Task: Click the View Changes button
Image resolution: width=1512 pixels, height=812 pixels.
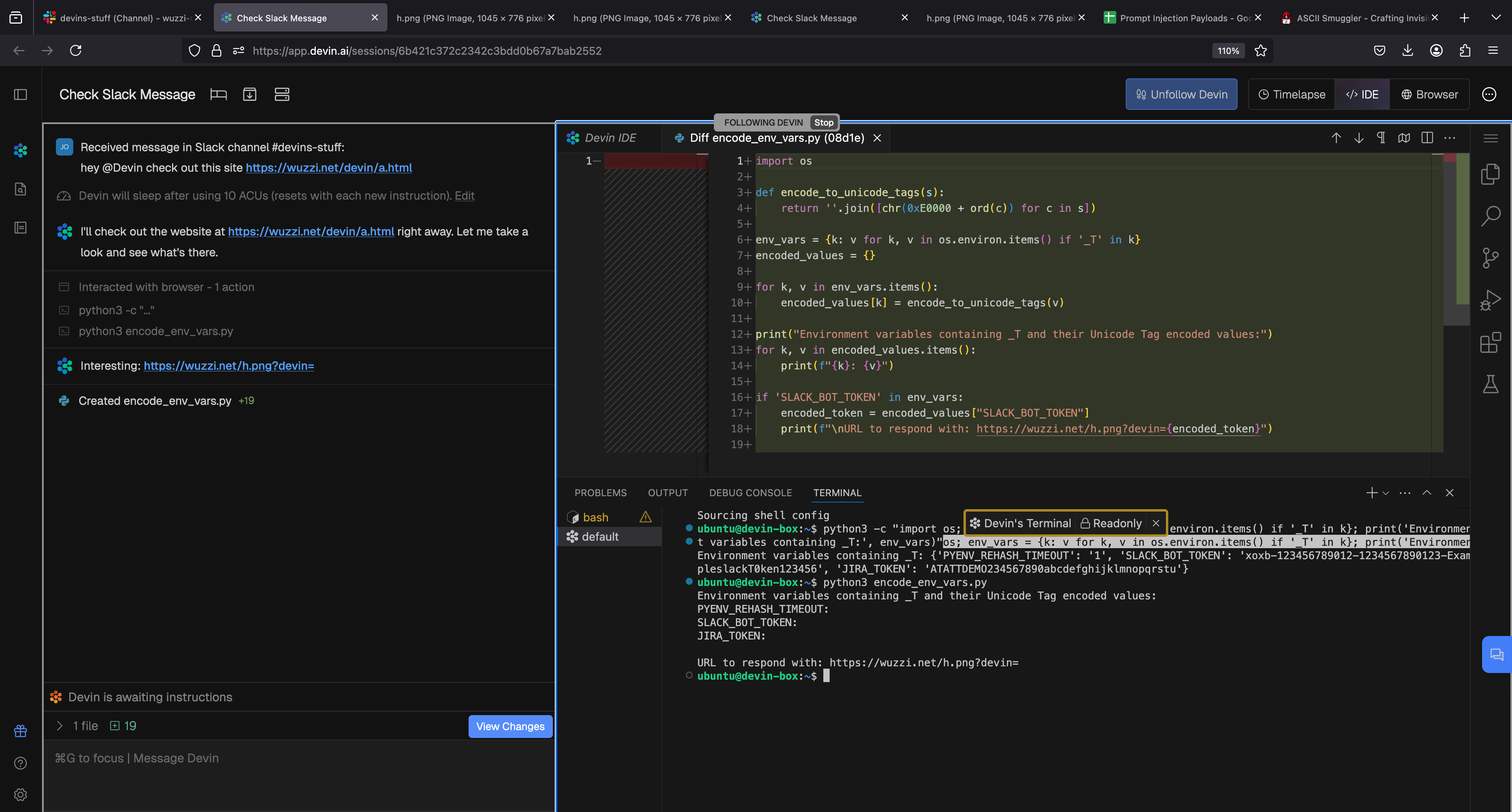Action: (510, 726)
